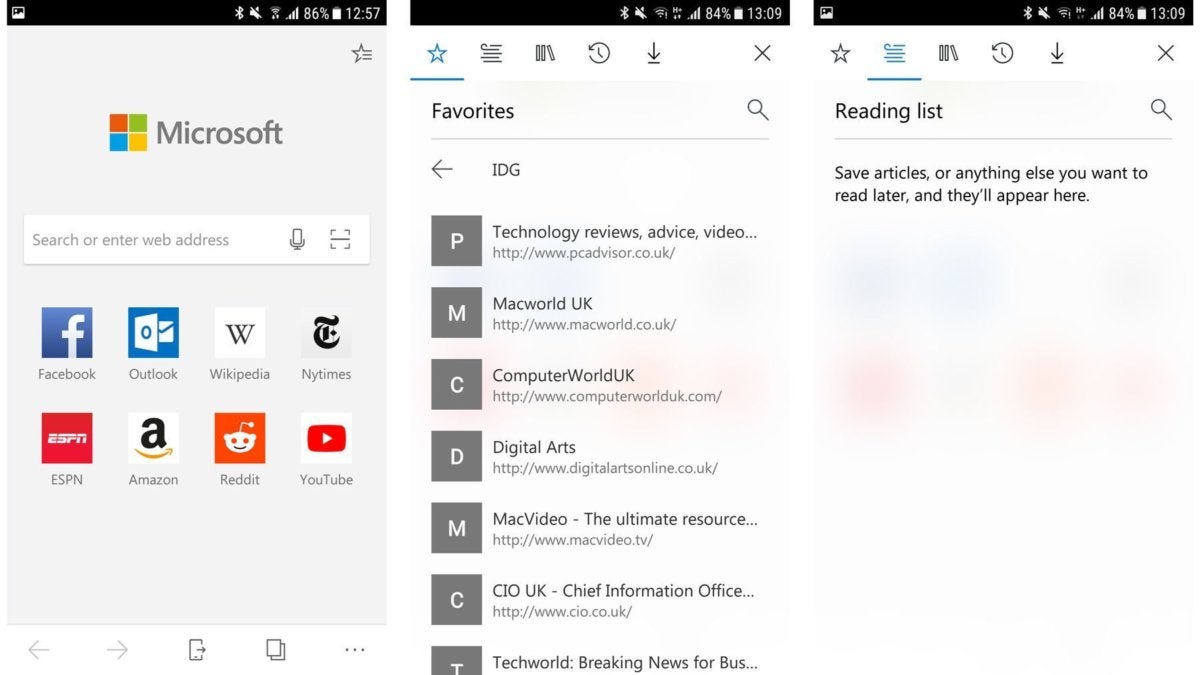Open the YouTube shortcut tile

(x=326, y=450)
